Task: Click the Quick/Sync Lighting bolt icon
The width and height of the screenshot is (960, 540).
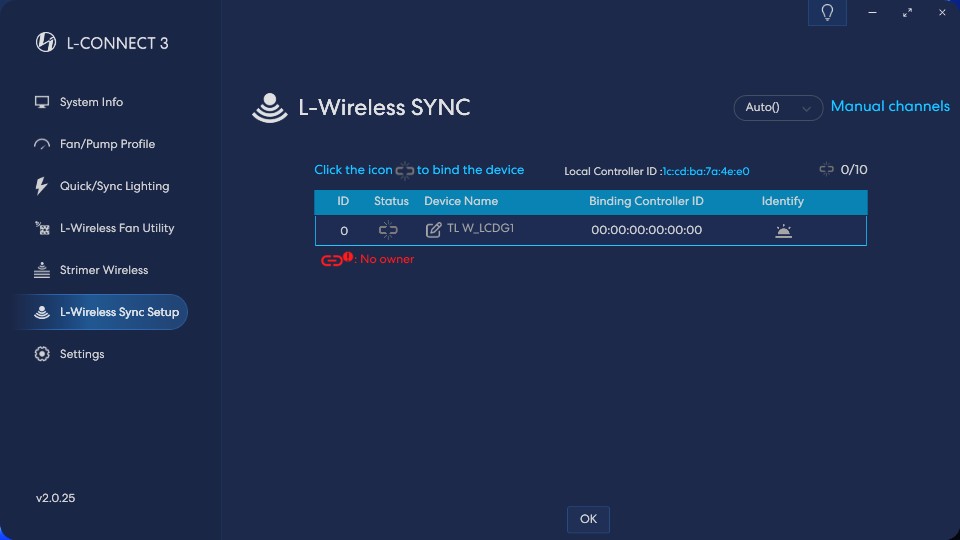Action: (x=42, y=186)
